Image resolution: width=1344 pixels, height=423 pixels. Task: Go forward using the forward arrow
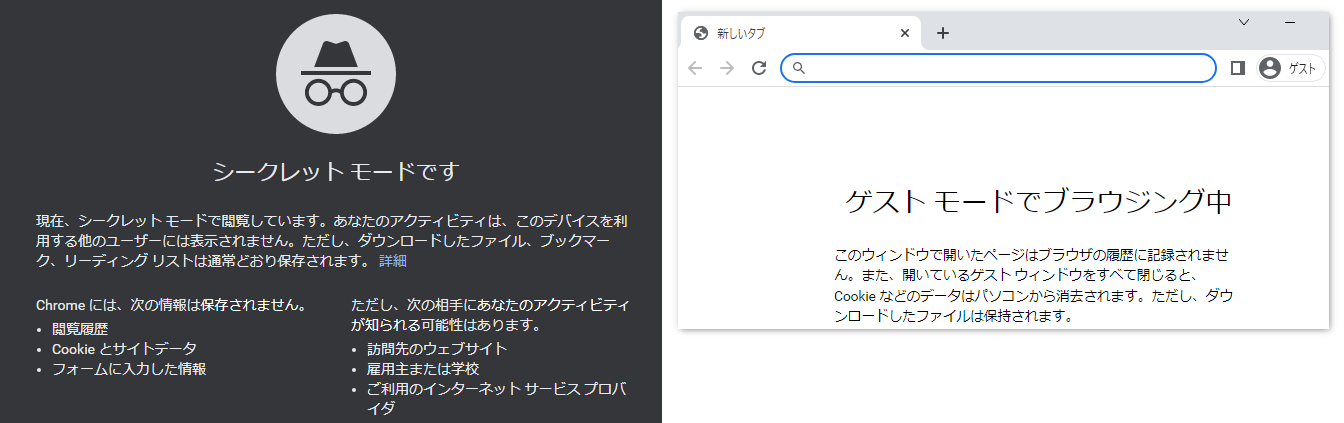coord(727,68)
